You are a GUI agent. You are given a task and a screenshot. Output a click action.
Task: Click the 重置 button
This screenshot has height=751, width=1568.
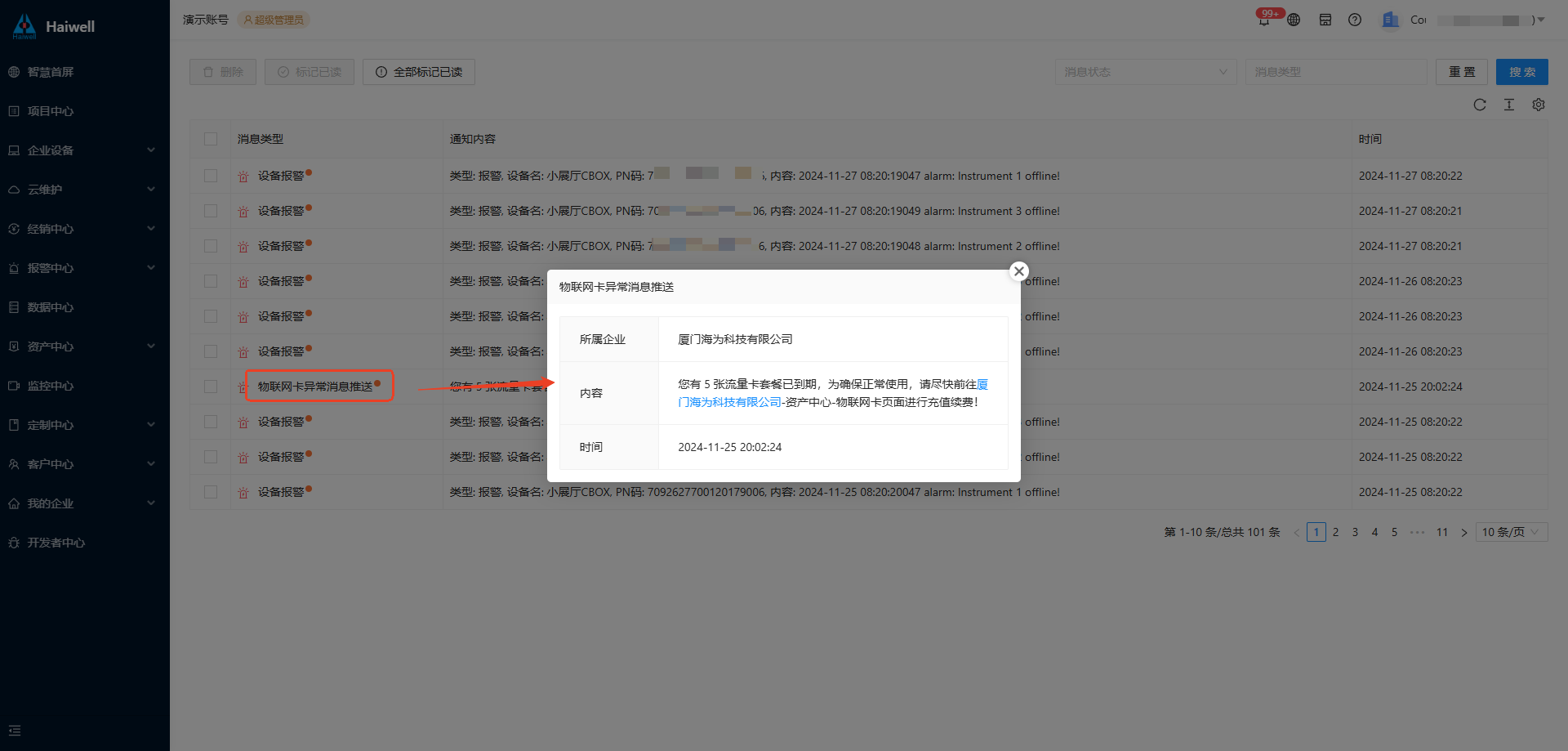click(1462, 72)
